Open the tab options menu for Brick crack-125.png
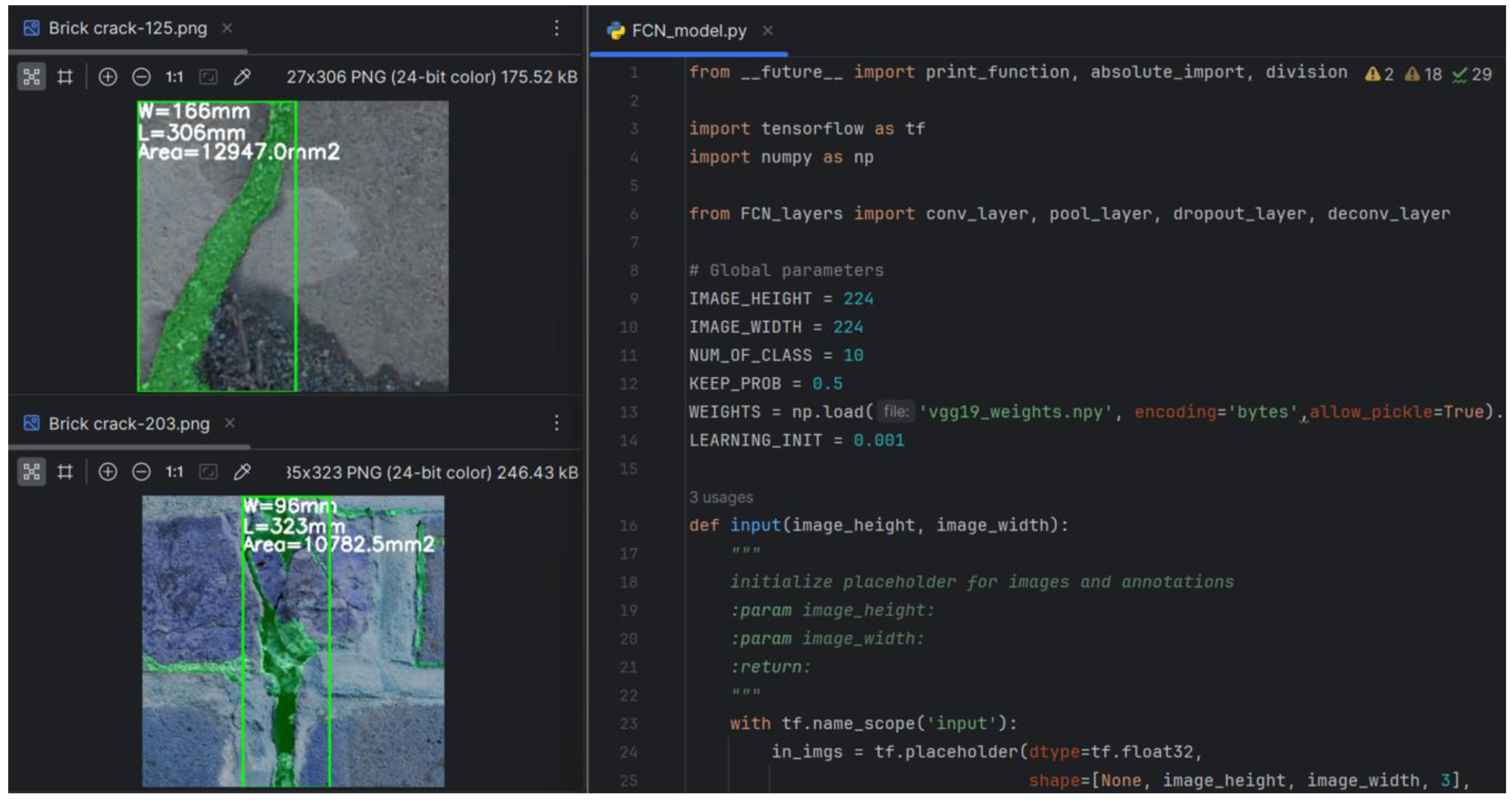Image resolution: width=1512 pixels, height=800 pixels. pyautogui.click(x=556, y=27)
